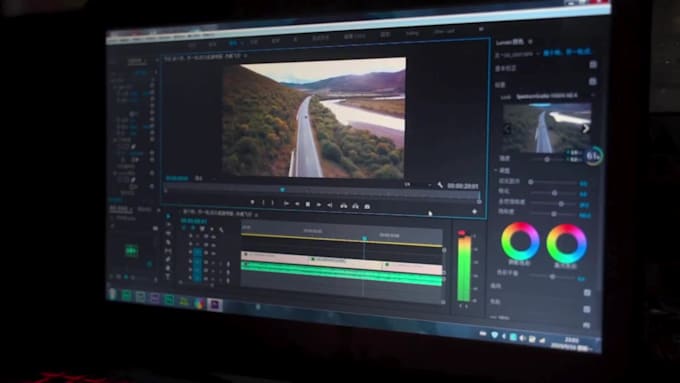The image size is (680, 383).
Task: Select the timeline sequence tab
Action: point(217,213)
